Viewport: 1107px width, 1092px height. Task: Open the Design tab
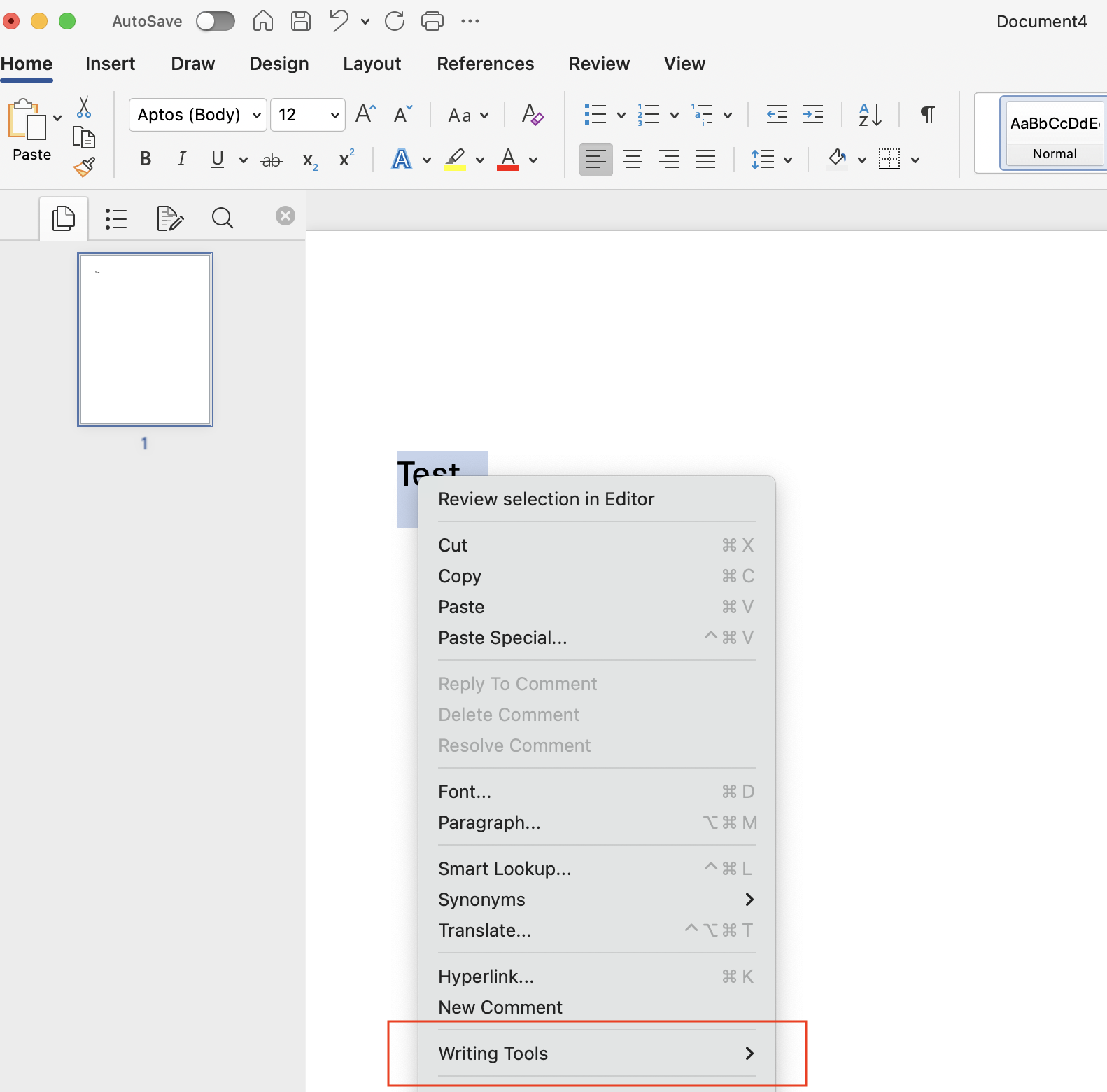coord(278,64)
